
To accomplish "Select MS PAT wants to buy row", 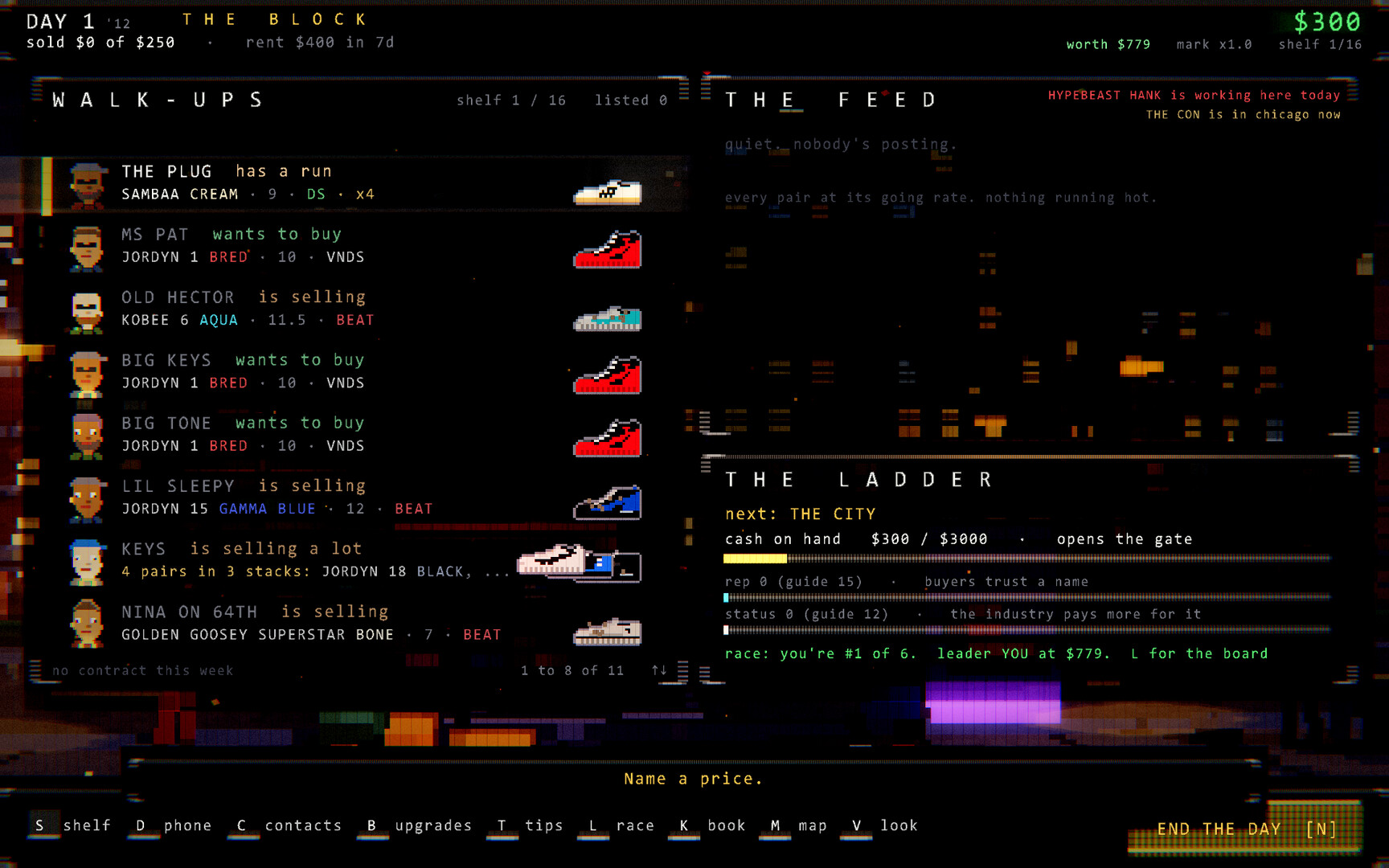I will [366, 248].
